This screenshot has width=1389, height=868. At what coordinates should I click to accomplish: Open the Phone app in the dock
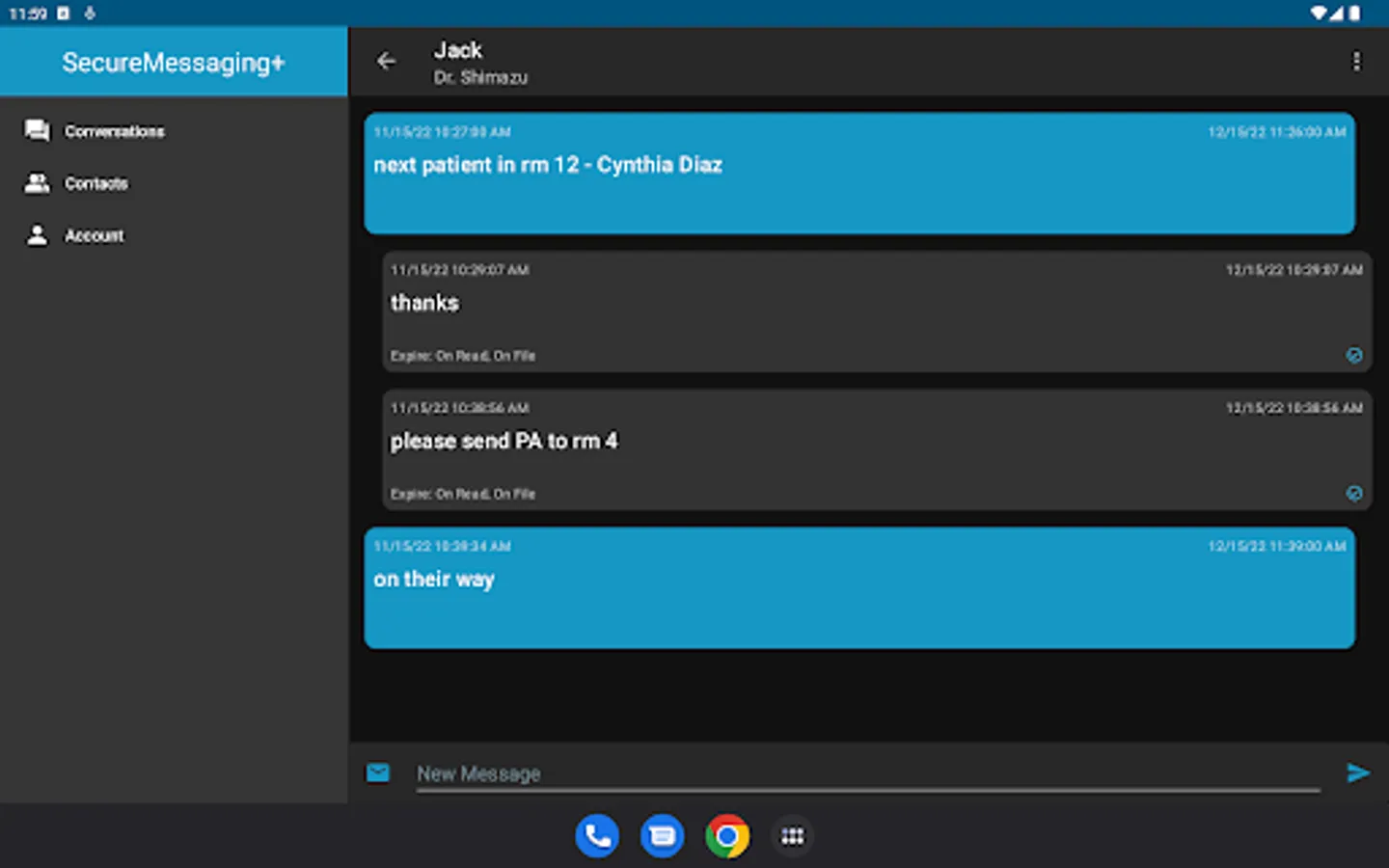point(597,836)
